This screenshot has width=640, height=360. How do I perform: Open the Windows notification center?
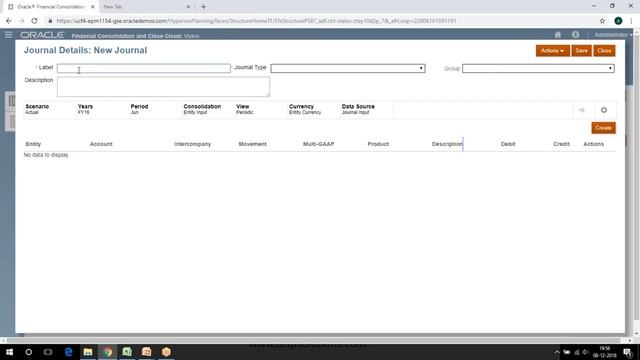pos(628,352)
